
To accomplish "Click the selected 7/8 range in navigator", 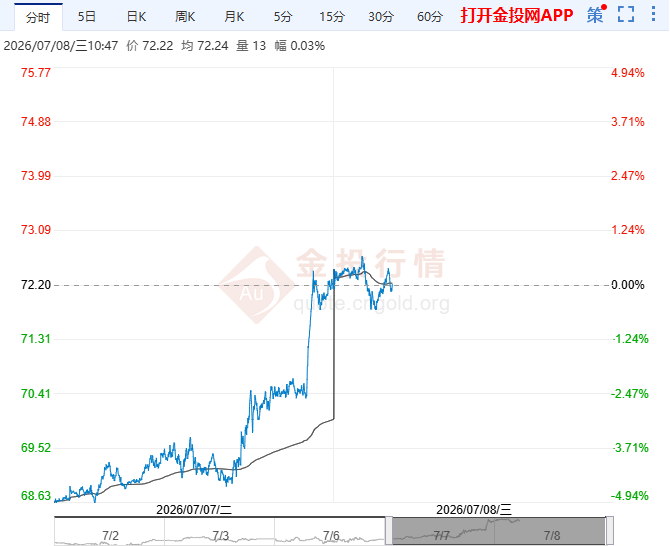I will click(x=551, y=531).
